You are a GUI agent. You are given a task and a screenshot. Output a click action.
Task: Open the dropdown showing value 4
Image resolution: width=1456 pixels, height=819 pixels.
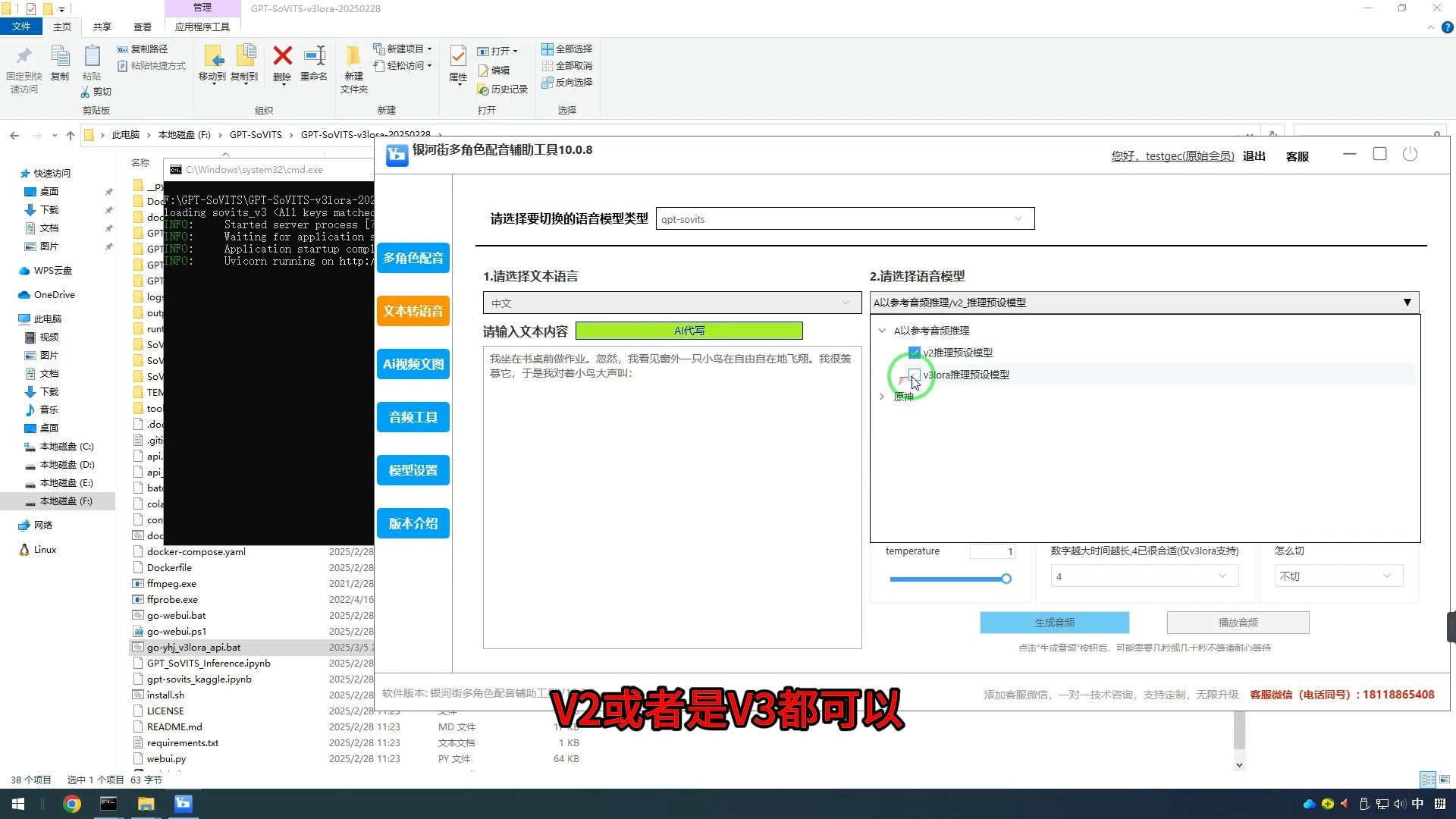(x=1144, y=576)
